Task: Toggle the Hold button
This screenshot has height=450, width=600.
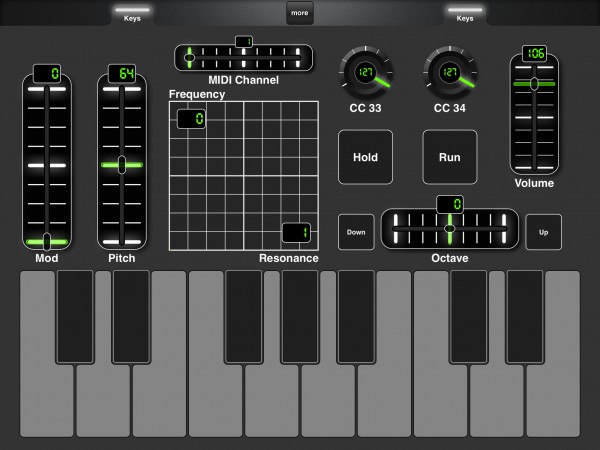Action: 365,157
